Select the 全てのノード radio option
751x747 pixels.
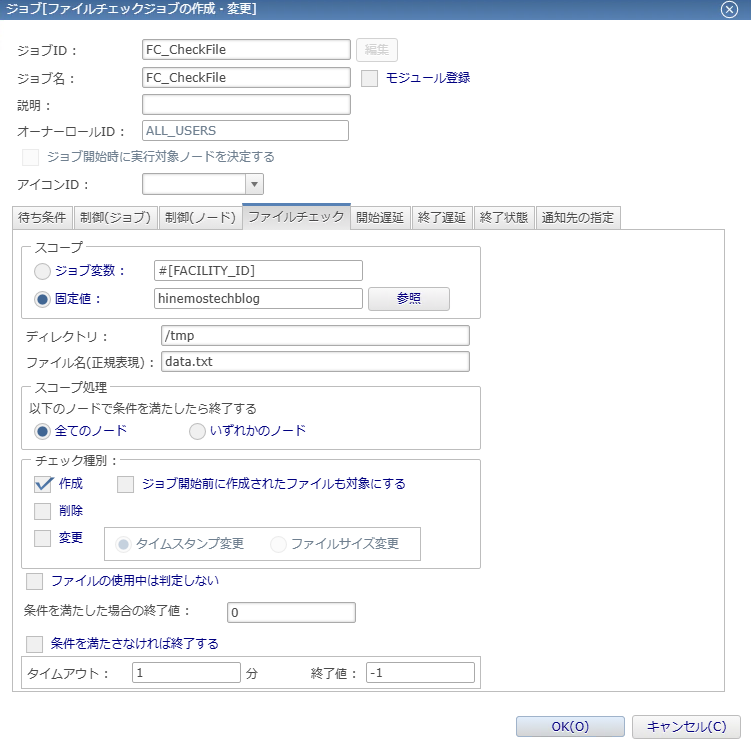pyautogui.click(x=42, y=431)
